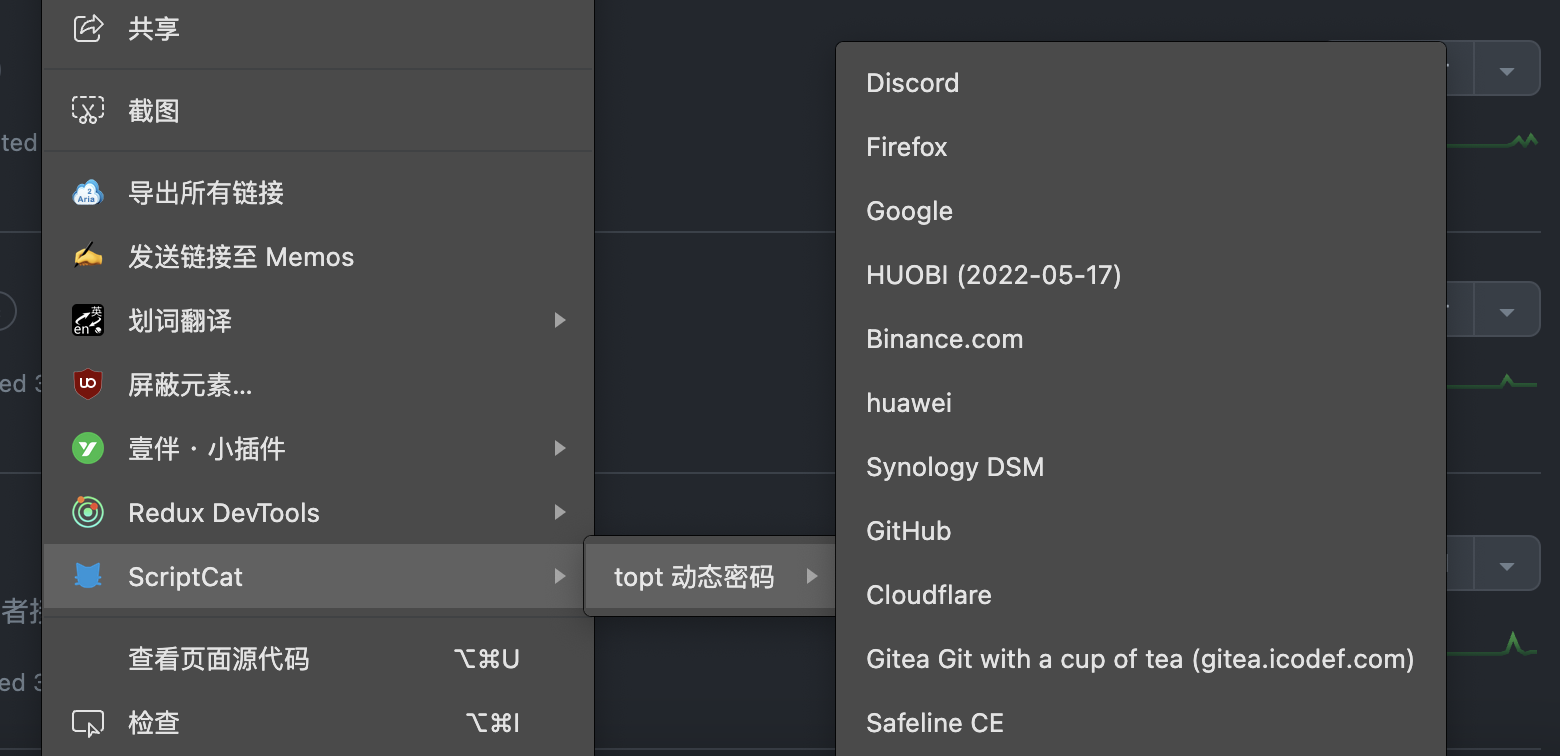Expand the Redux DevTools submenu arrow
Viewport: 1560px width, 756px height.
(x=560, y=513)
